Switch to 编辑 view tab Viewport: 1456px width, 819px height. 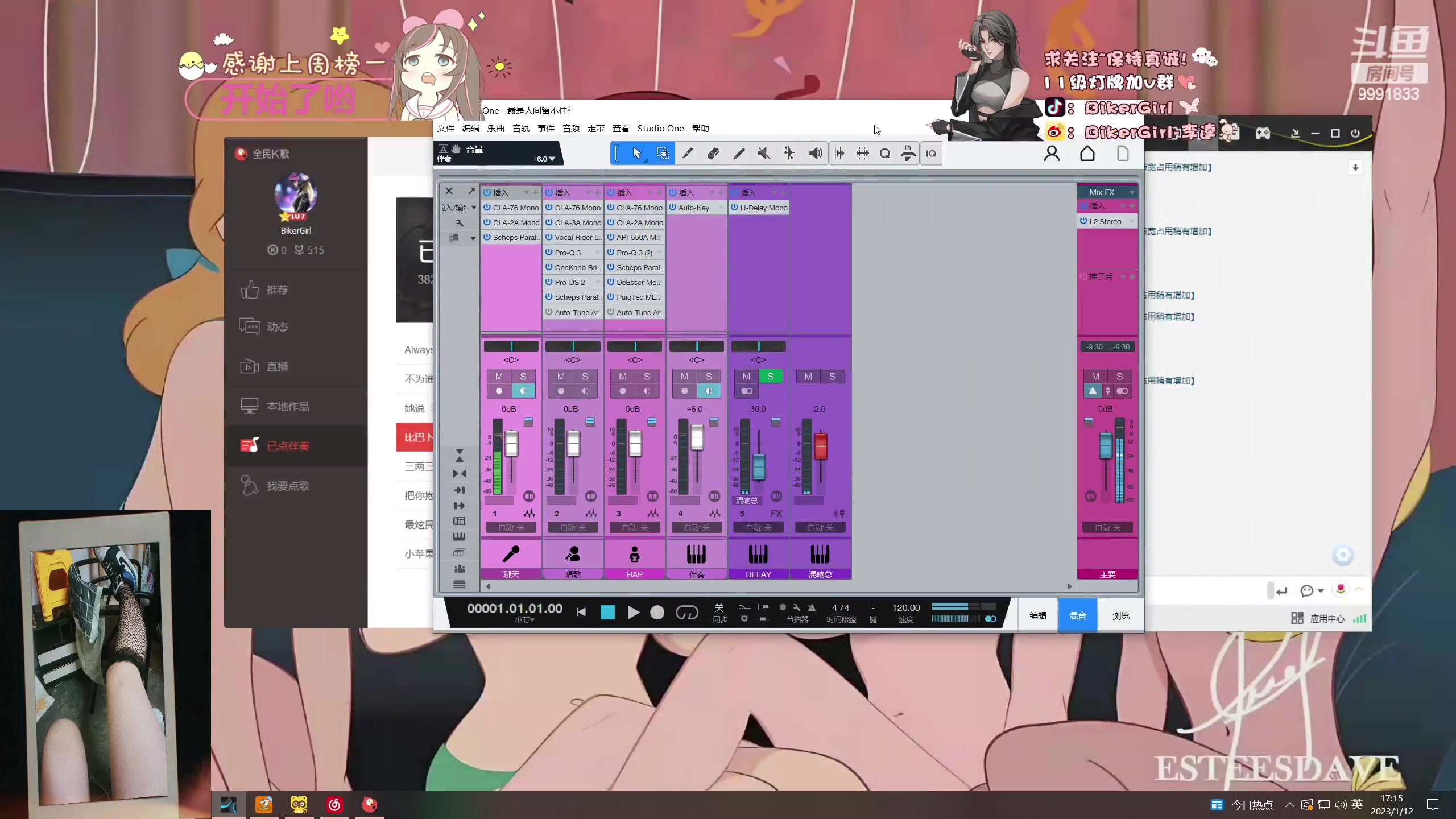[x=1037, y=615]
